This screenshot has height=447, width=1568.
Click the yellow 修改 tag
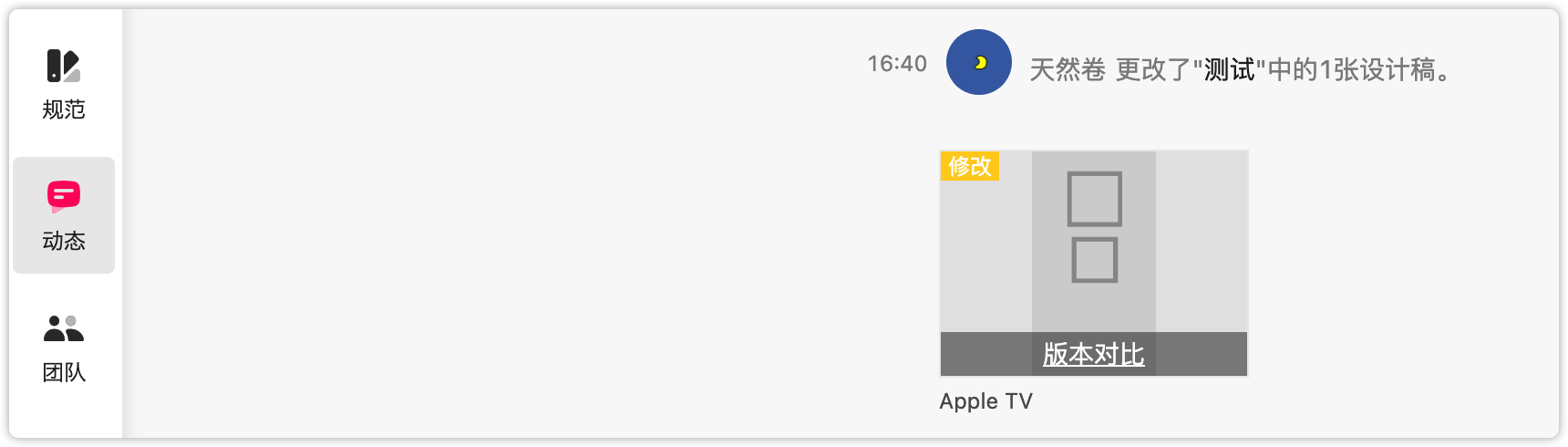point(970,166)
